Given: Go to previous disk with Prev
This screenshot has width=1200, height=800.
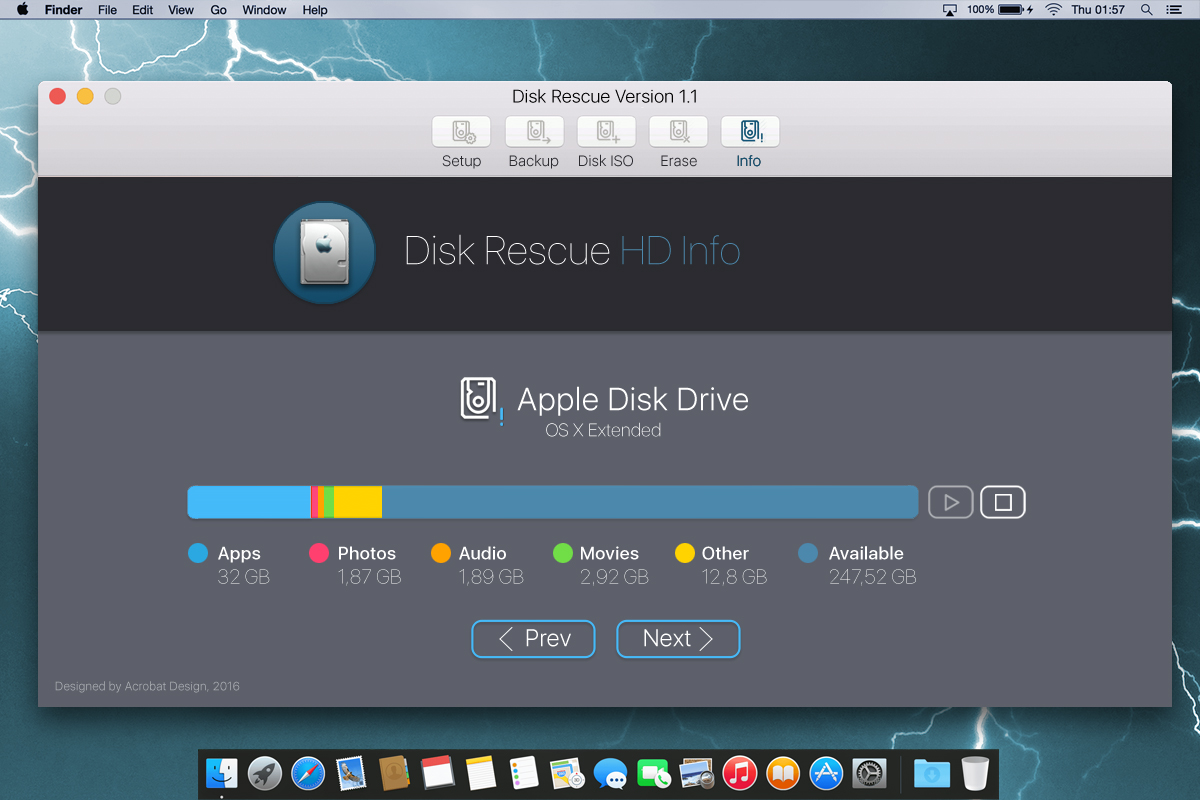Looking at the screenshot, I should click(x=533, y=639).
